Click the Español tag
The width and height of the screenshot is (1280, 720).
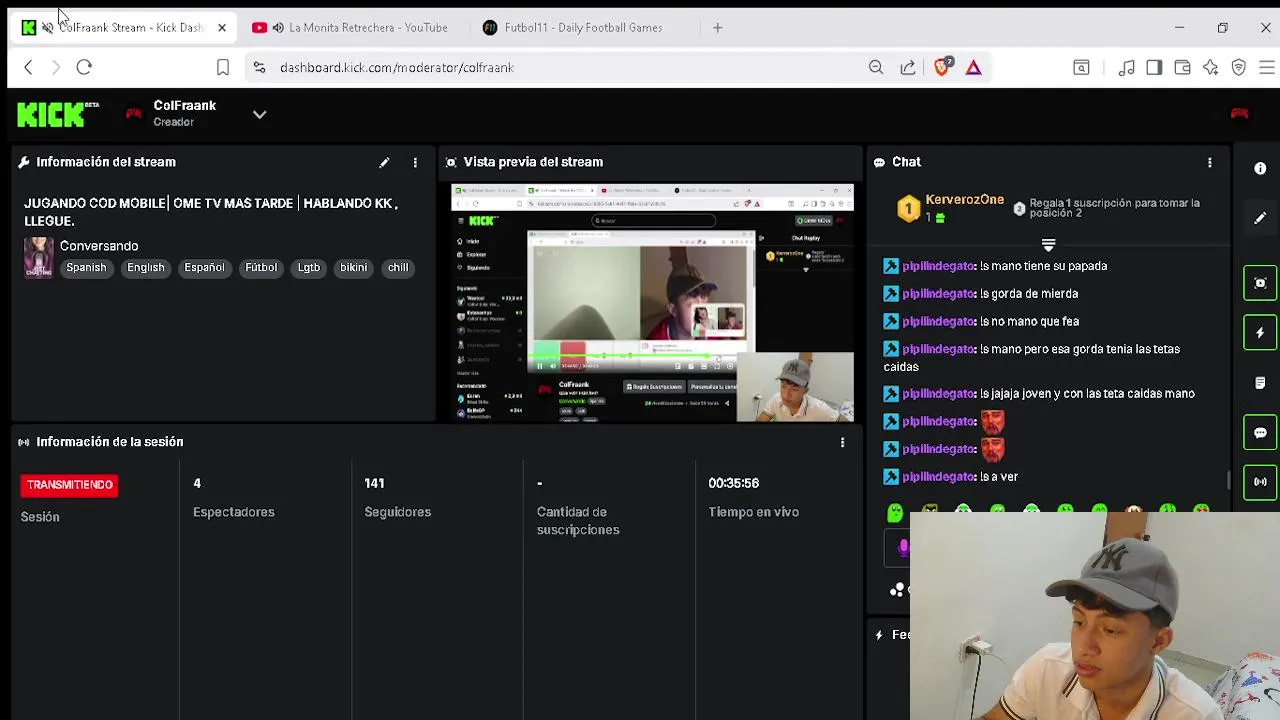[x=204, y=268]
